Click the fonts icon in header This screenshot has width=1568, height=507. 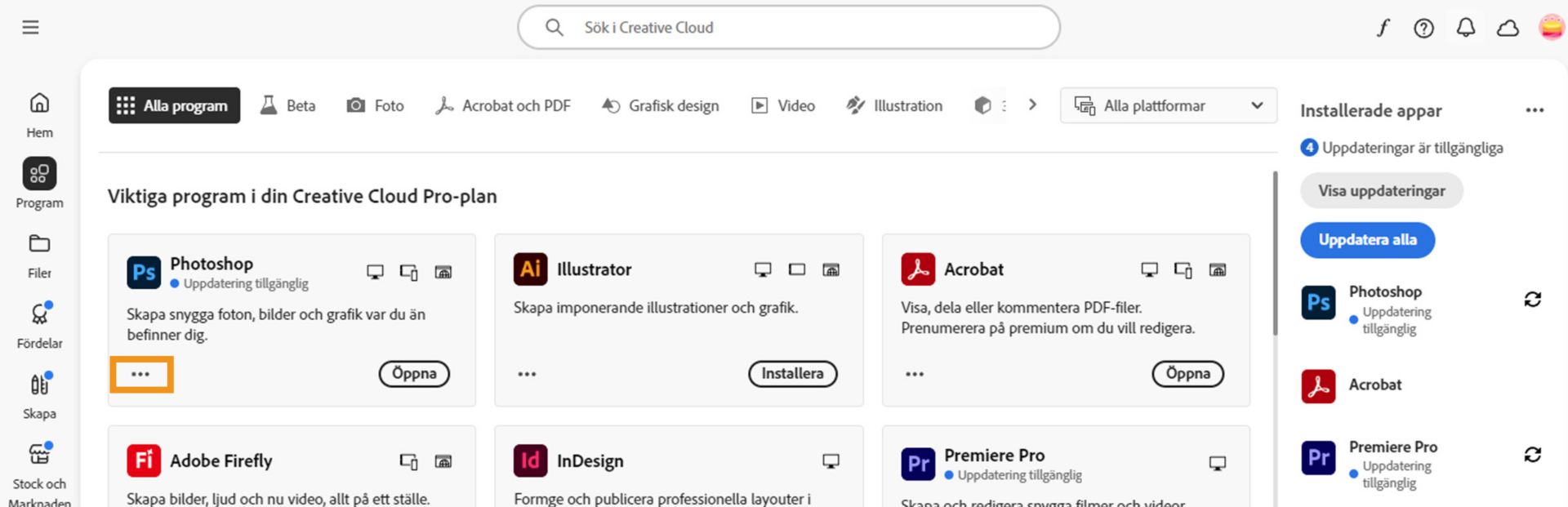click(1383, 29)
